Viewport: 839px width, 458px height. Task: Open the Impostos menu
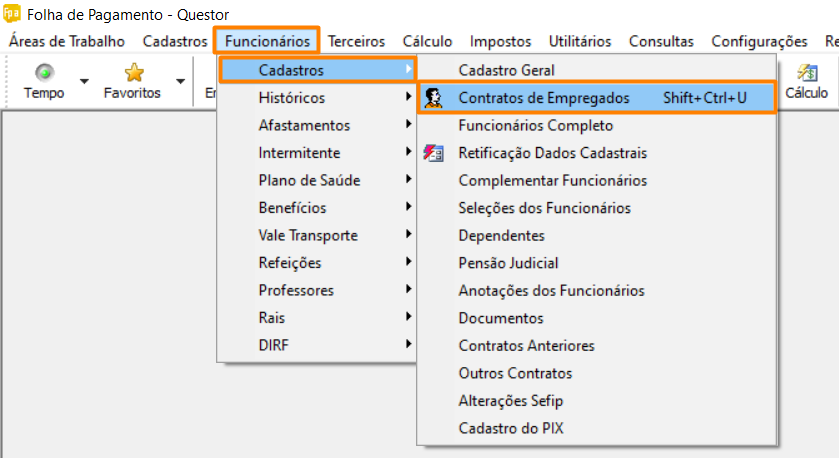500,41
